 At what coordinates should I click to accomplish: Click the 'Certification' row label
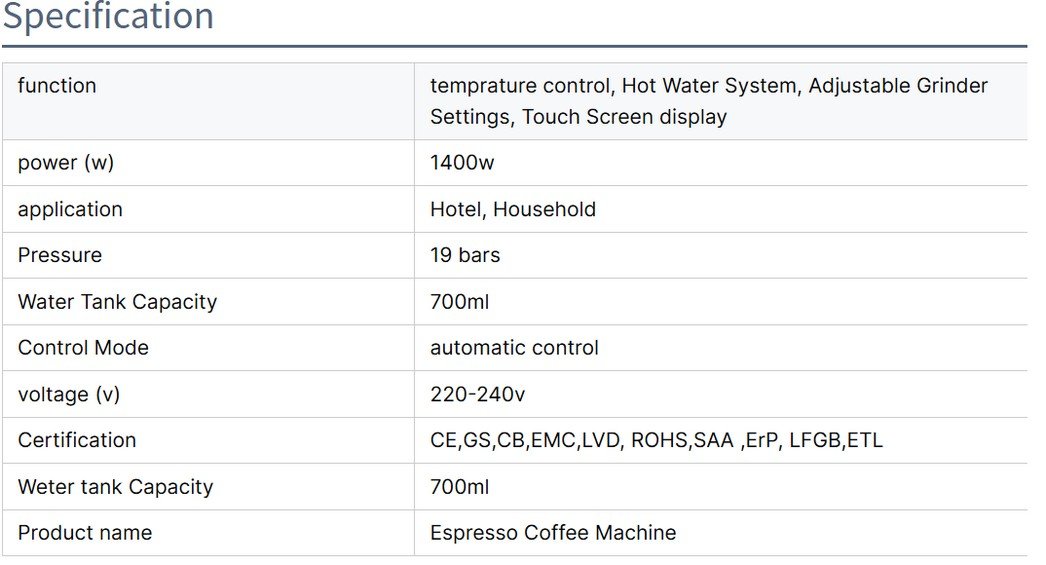coord(77,440)
